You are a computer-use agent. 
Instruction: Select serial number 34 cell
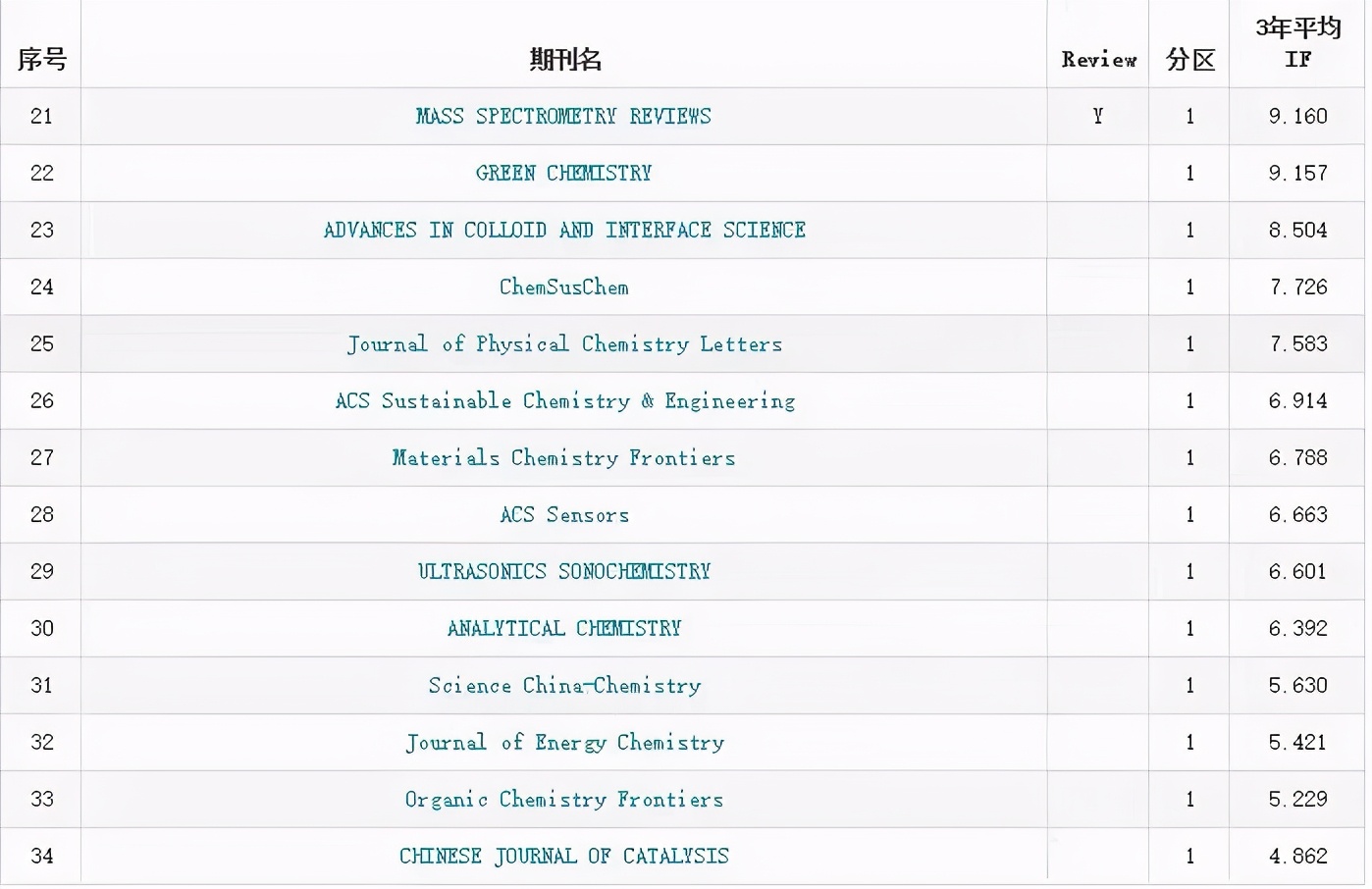click(x=41, y=856)
